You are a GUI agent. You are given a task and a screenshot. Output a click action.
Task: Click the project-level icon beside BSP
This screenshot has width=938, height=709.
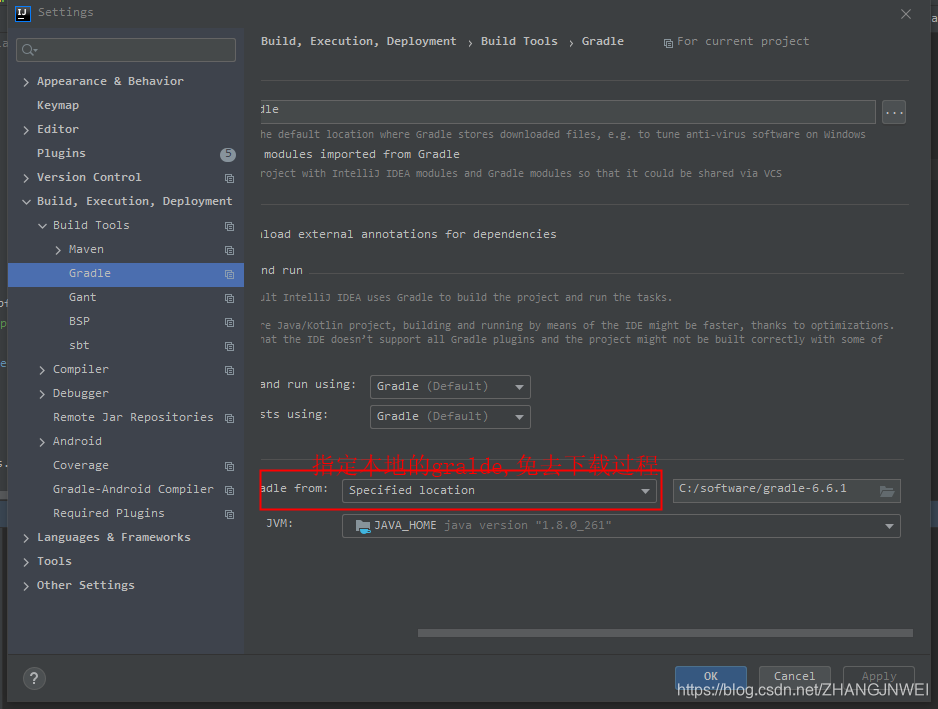[229, 322]
